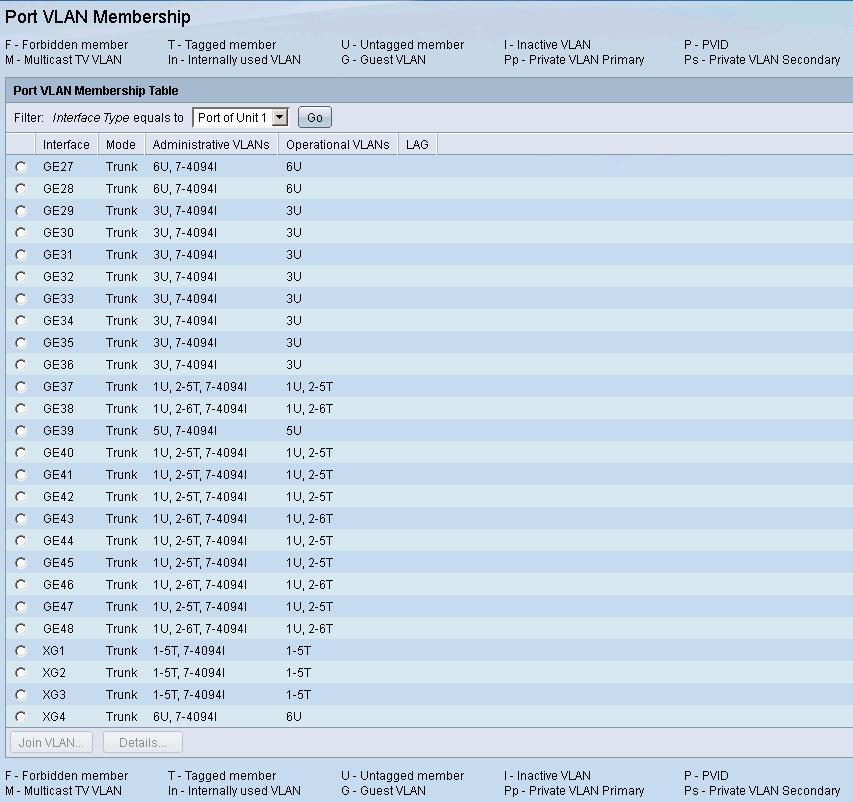853x802 pixels.
Task: Select radio button for interface GE39
Action: point(21,431)
